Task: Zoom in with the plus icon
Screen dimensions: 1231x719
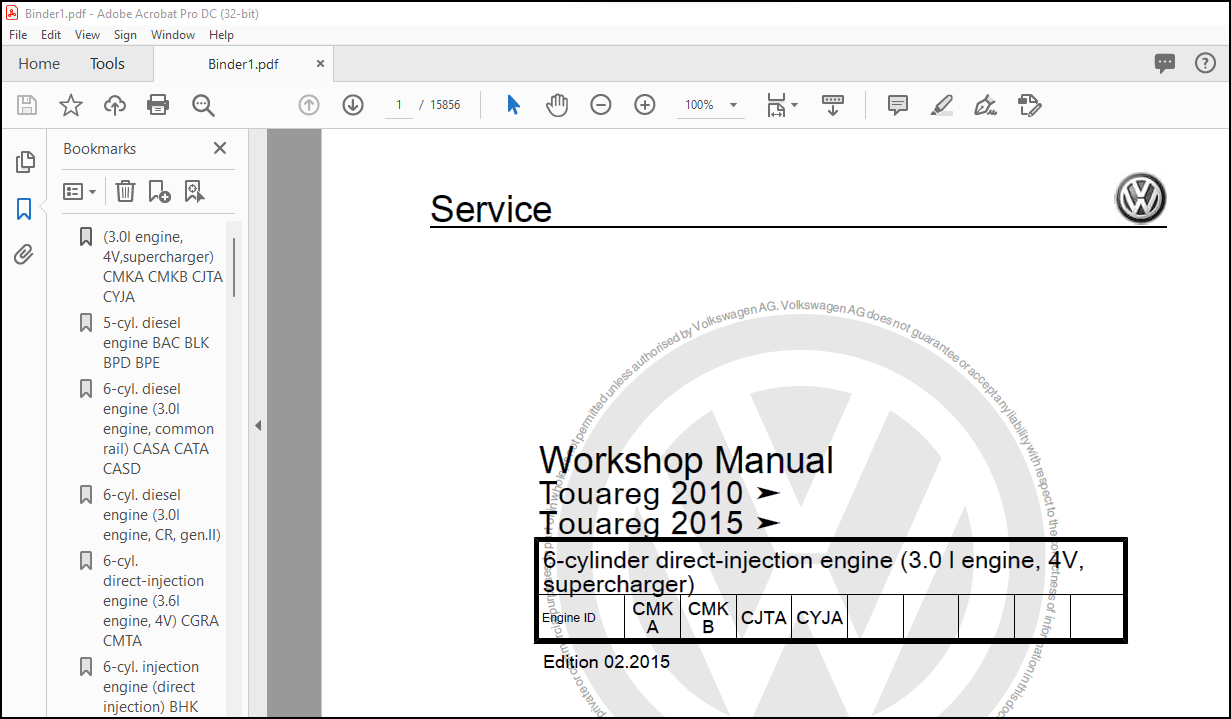Action: pyautogui.click(x=645, y=105)
